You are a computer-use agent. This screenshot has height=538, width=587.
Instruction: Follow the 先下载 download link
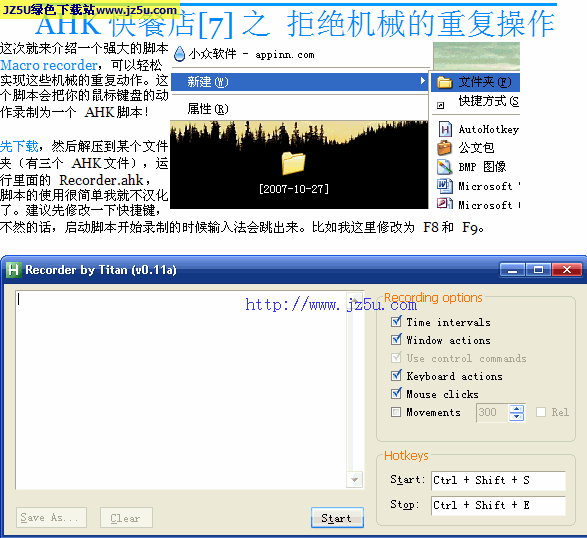click(19, 146)
